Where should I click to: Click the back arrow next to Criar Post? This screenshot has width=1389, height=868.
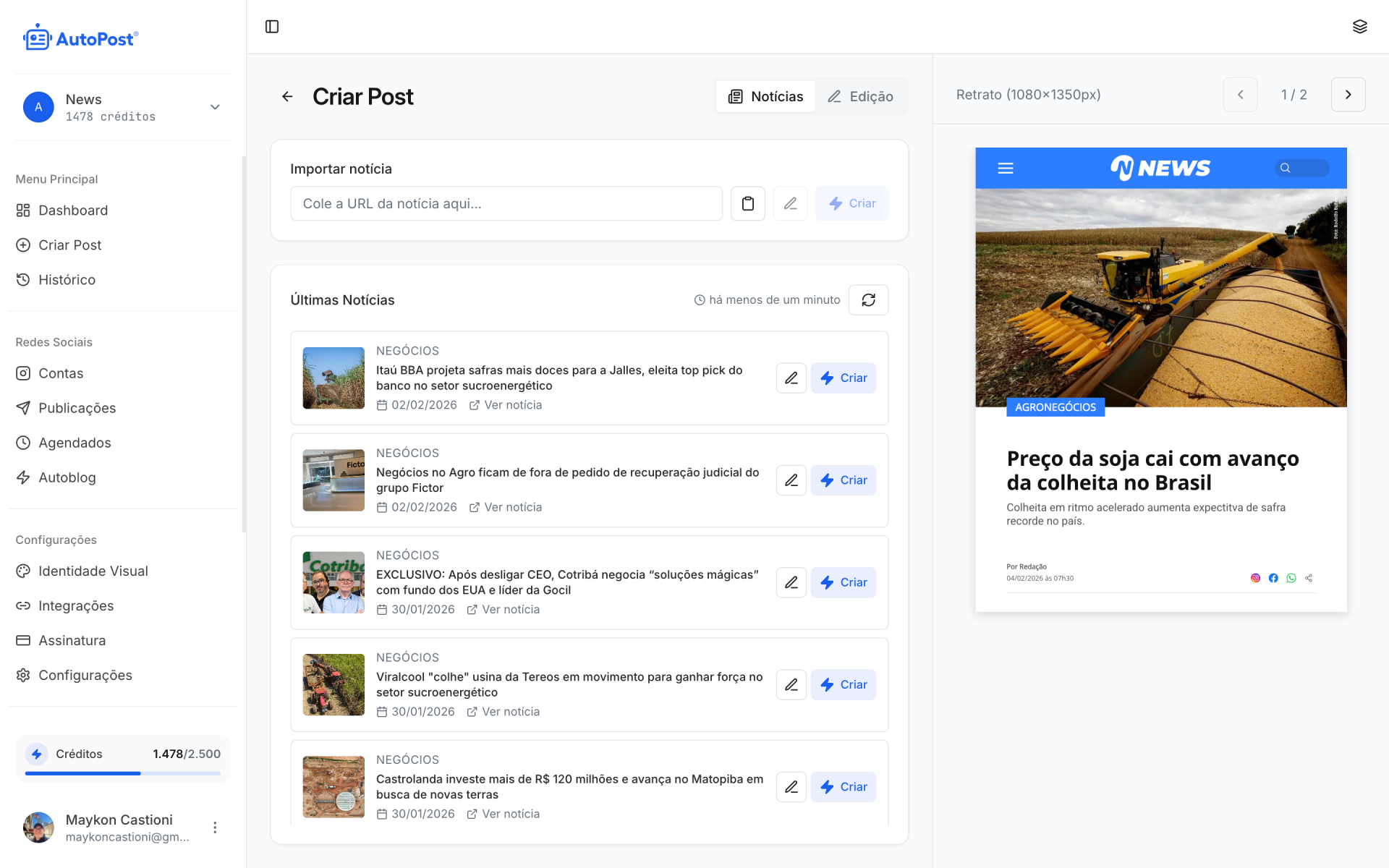(287, 96)
